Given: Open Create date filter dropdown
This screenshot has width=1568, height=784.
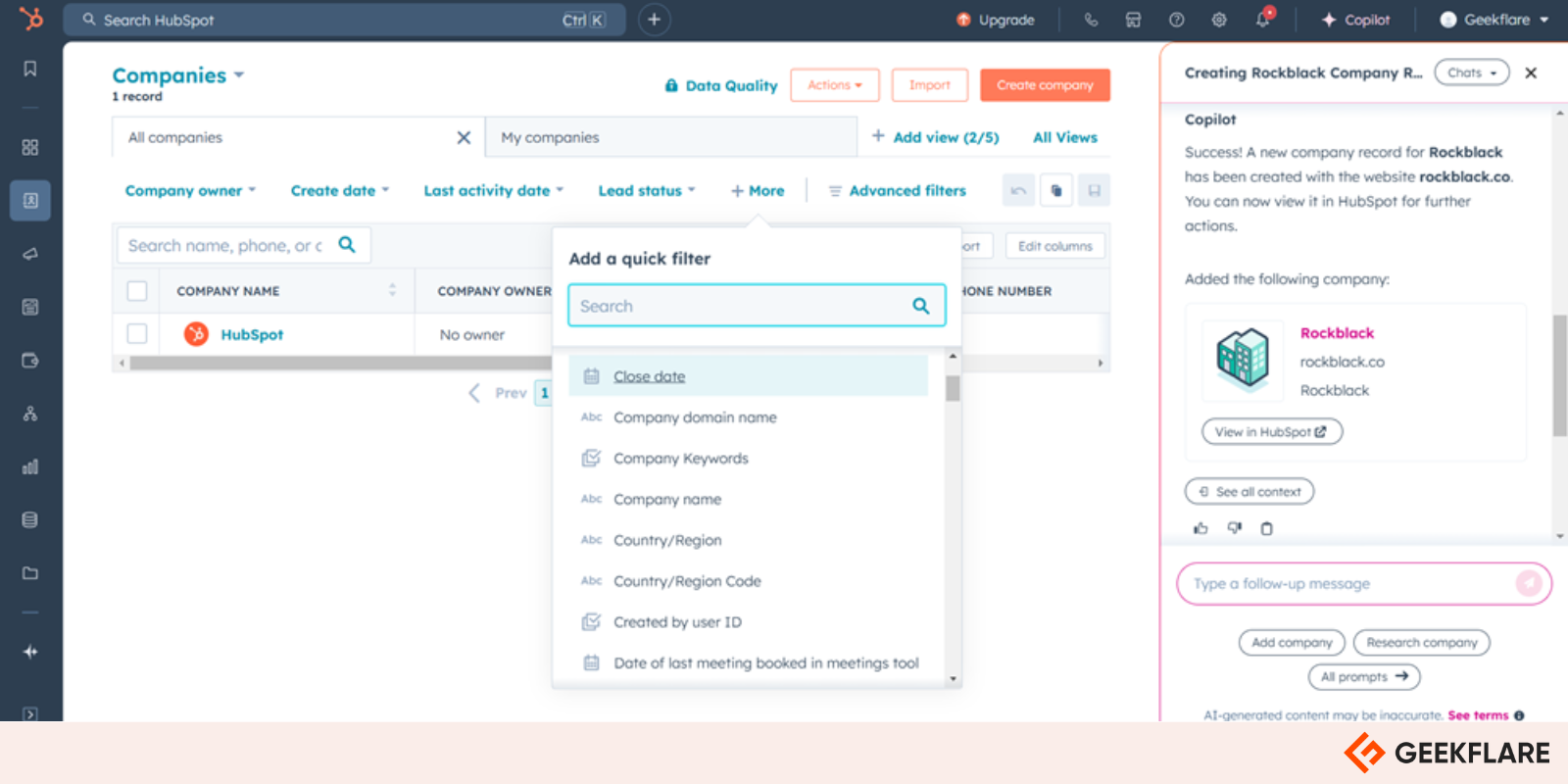Looking at the screenshot, I should (340, 190).
